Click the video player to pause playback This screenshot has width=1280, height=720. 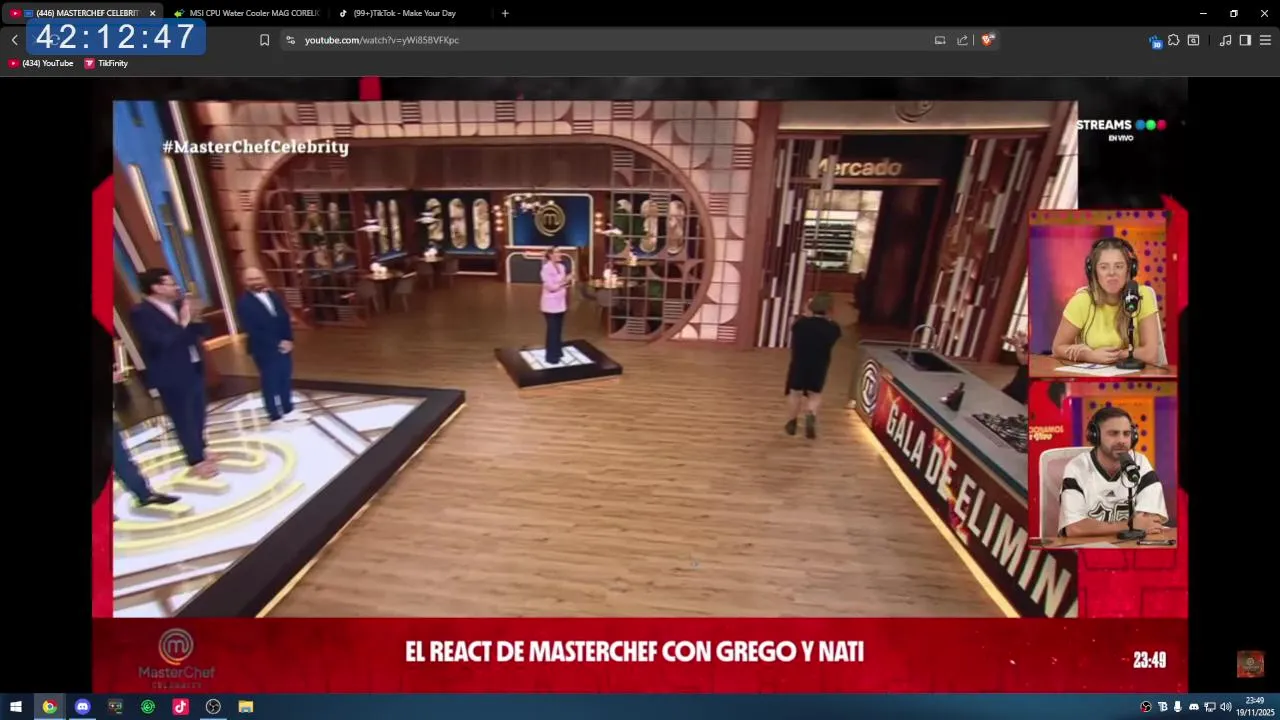click(640, 385)
